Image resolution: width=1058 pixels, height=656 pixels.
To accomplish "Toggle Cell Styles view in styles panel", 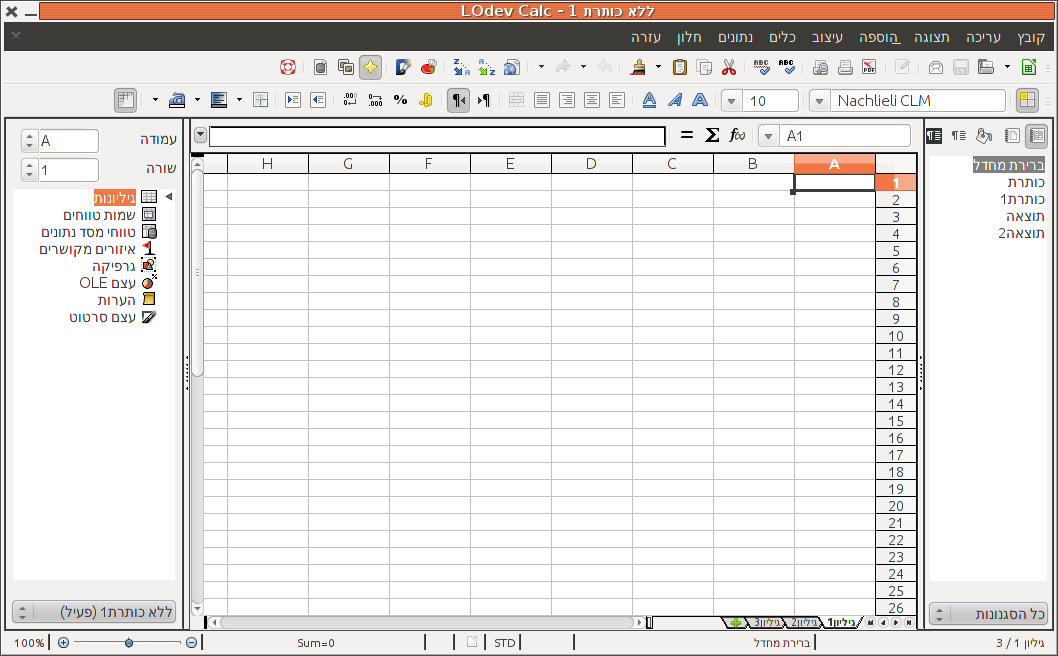I will tap(1036, 136).
